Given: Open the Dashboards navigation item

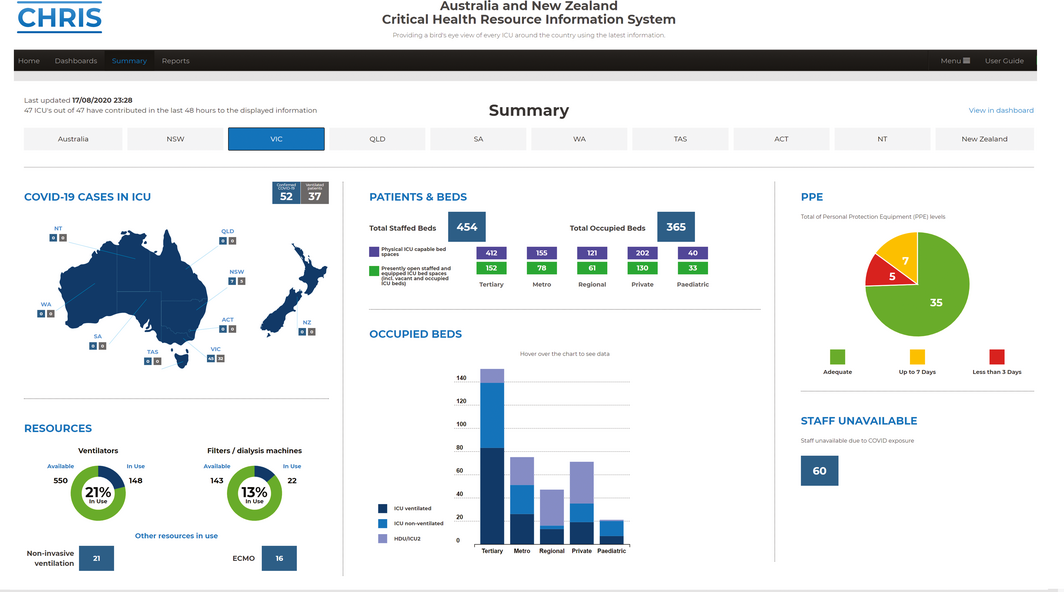Looking at the screenshot, I should (x=76, y=61).
